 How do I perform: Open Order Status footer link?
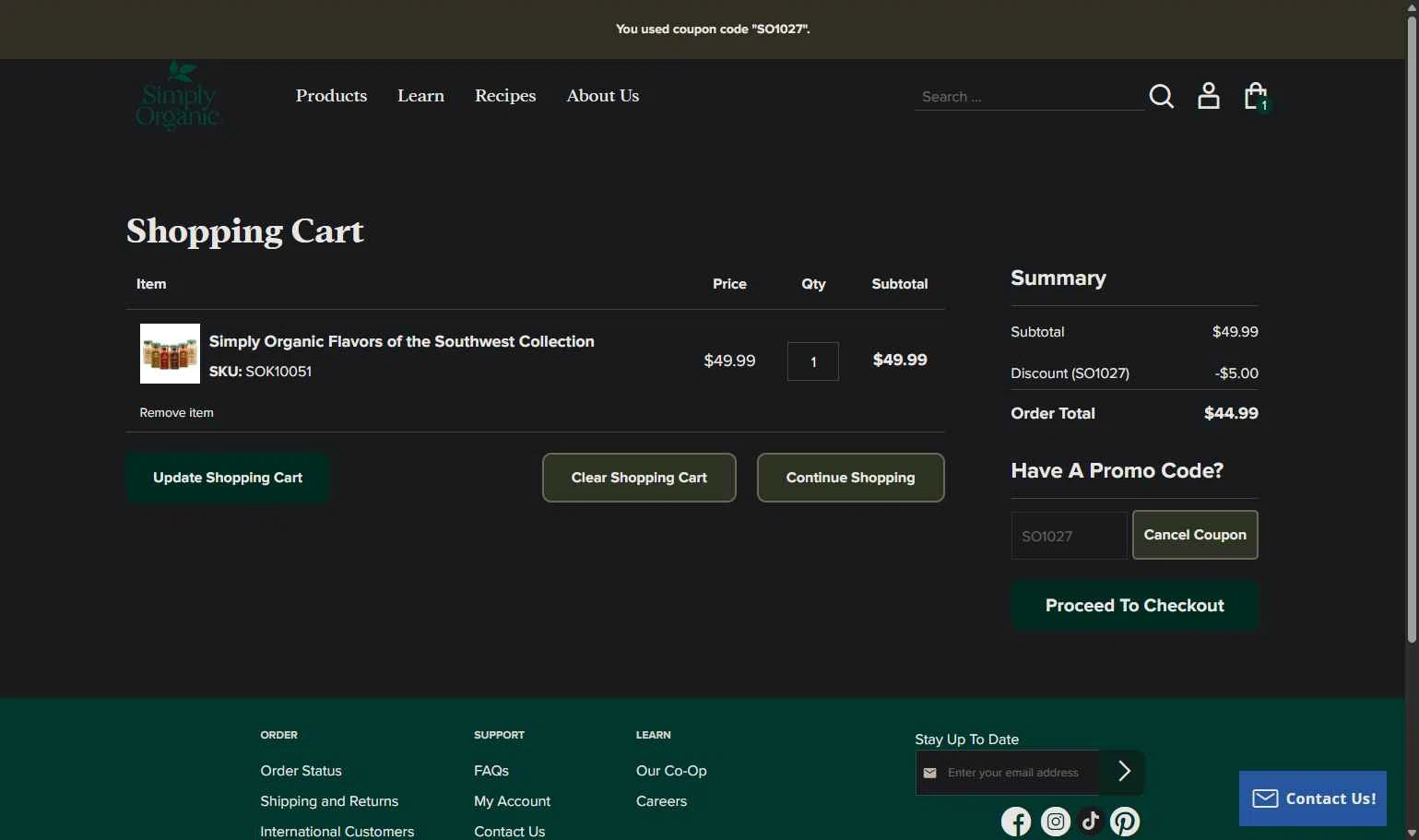pos(301,771)
